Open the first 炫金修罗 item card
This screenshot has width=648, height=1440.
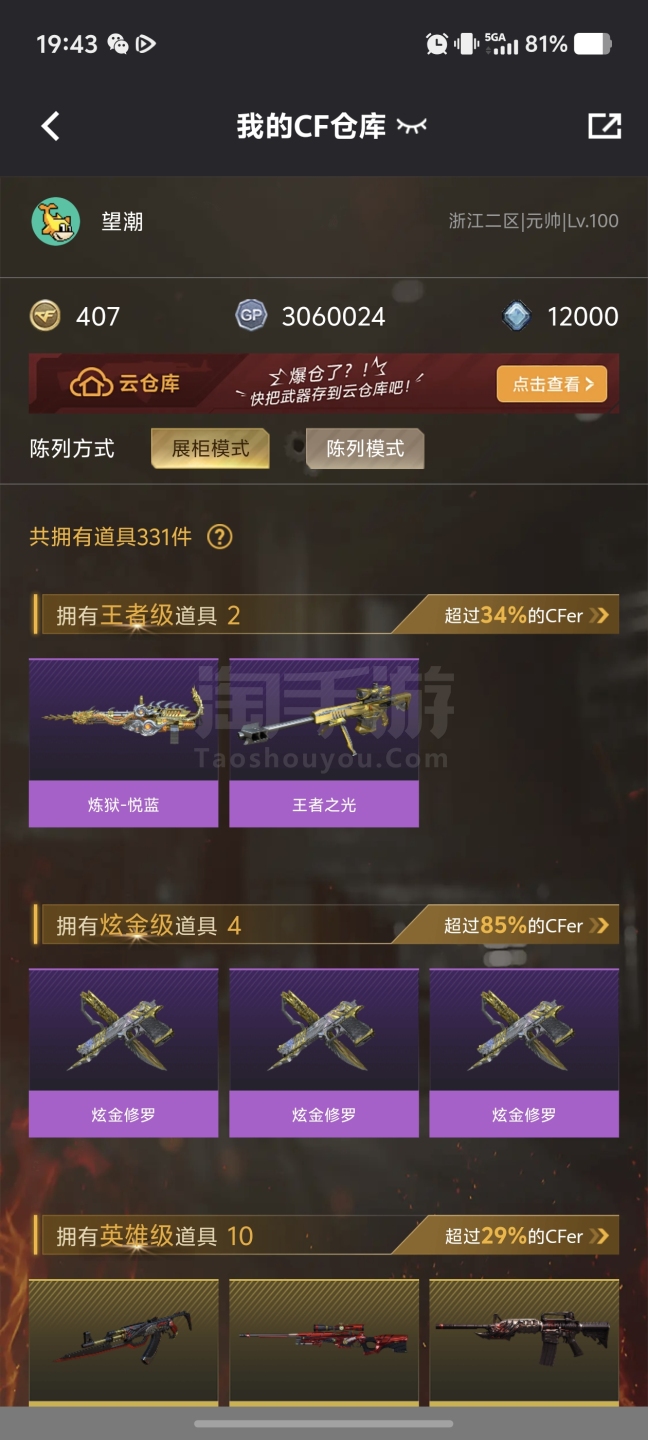124,1053
